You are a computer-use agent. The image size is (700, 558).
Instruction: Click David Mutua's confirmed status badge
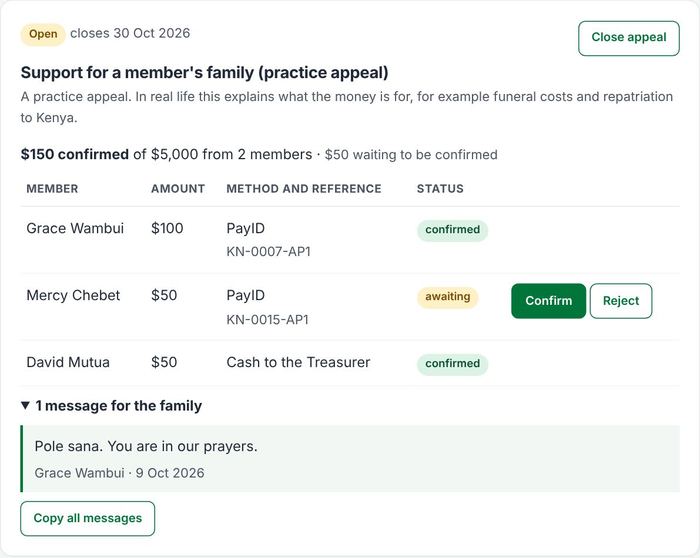452,364
